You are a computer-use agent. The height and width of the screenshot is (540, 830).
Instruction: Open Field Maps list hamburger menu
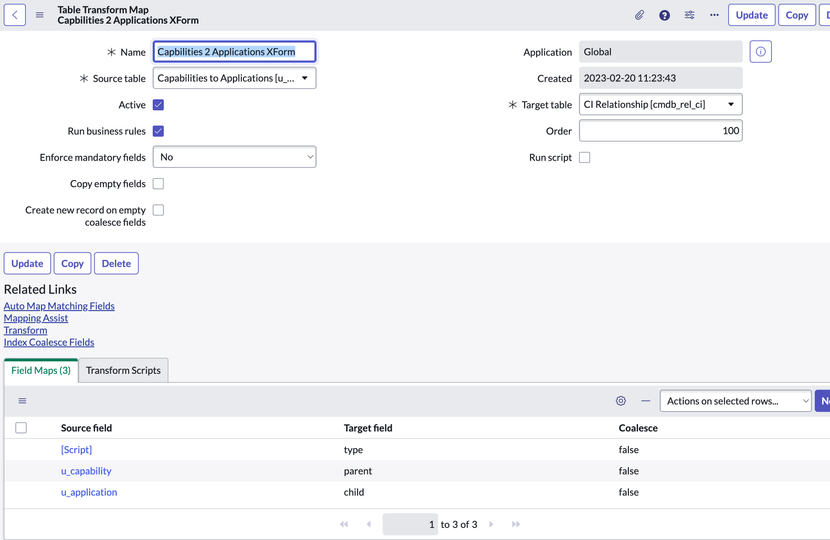[x=22, y=401]
